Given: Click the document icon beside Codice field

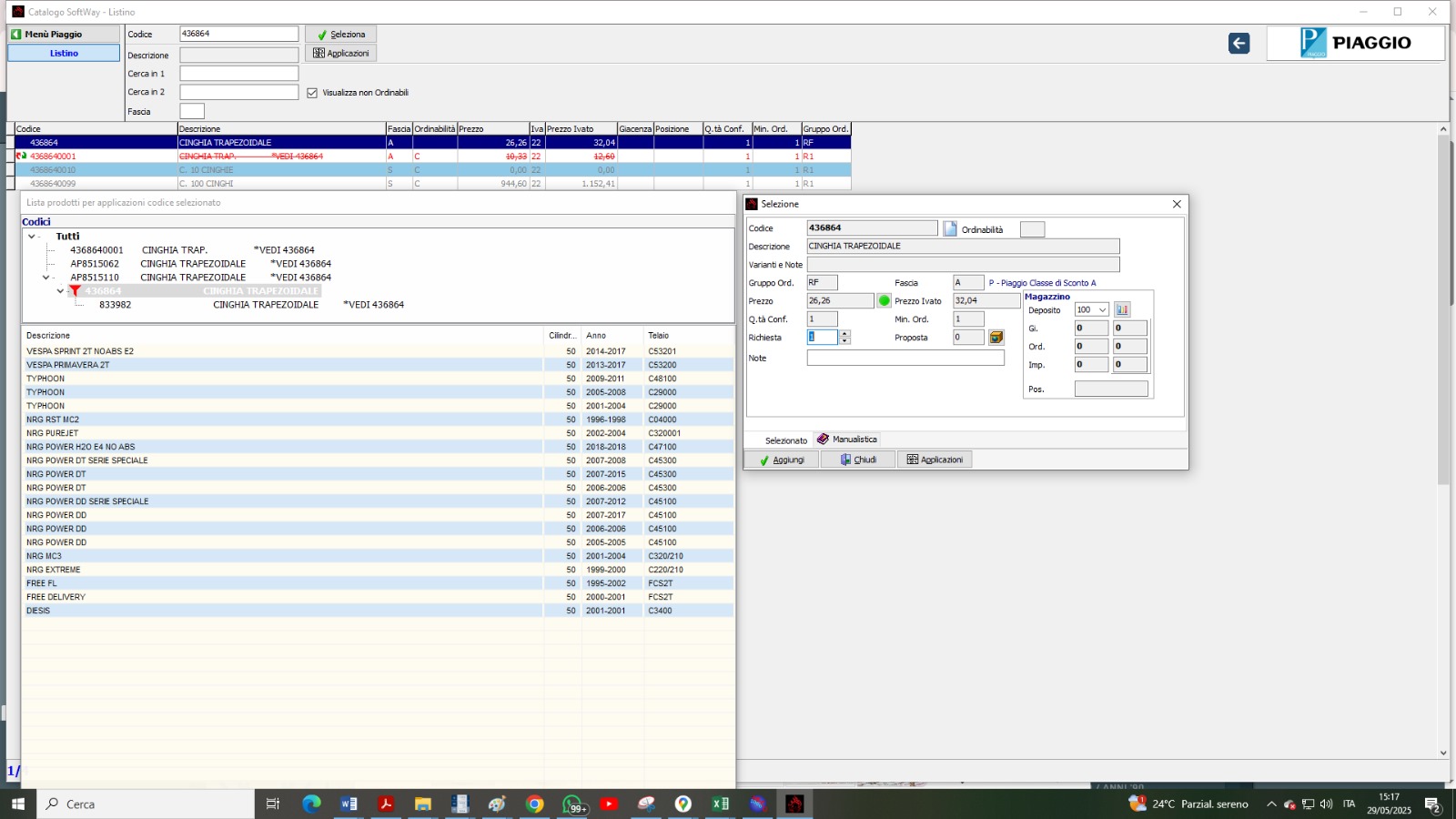Looking at the screenshot, I should 950,228.
